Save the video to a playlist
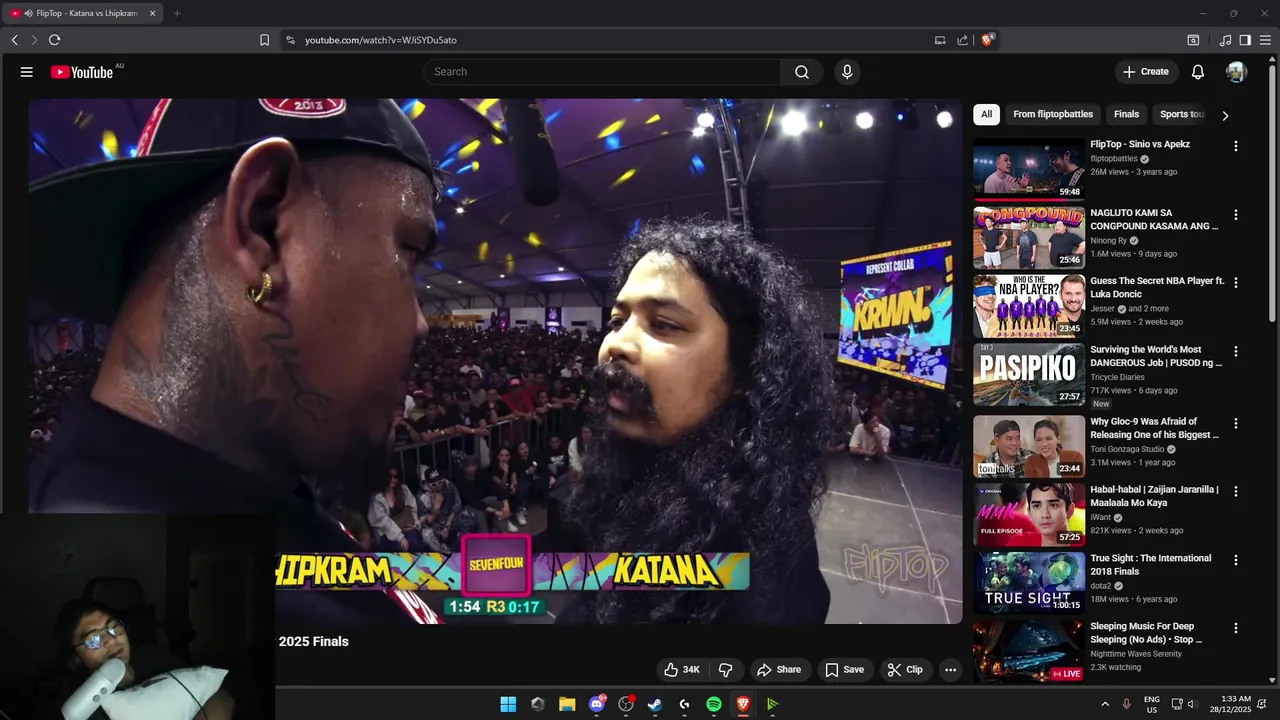This screenshot has width=1280, height=720. [x=844, y=670]
